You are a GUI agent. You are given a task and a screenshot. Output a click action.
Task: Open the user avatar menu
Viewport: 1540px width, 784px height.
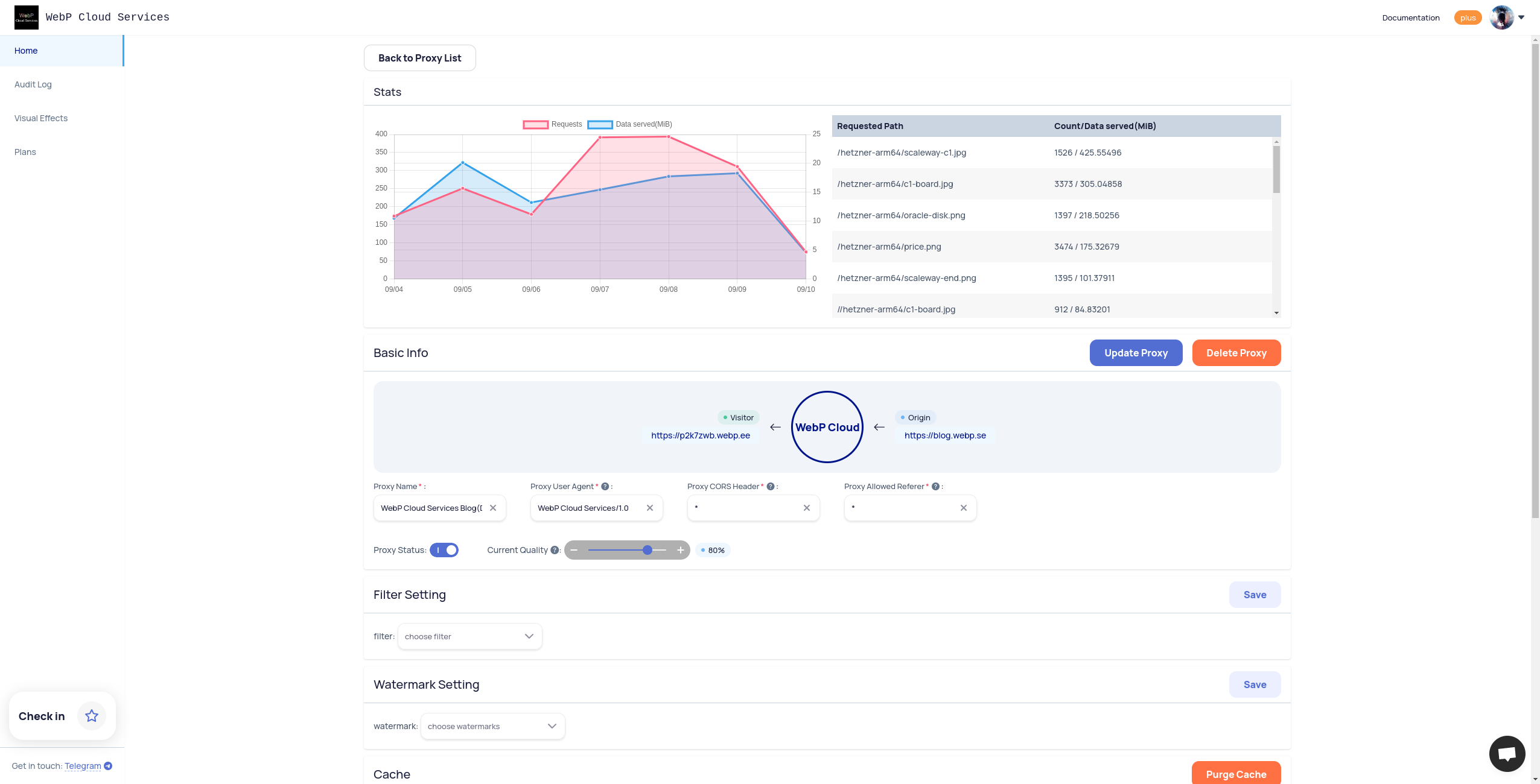tap(1501, 17)
